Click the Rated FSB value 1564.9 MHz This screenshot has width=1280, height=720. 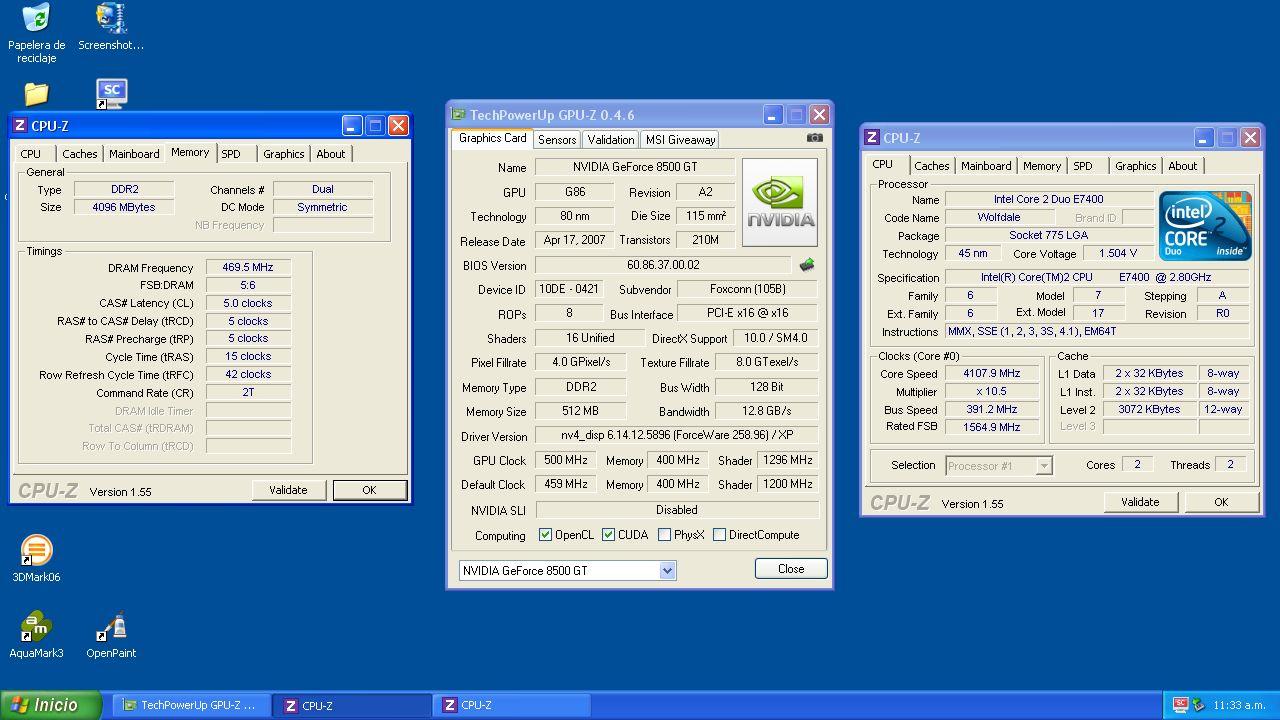tap(991, 427)
